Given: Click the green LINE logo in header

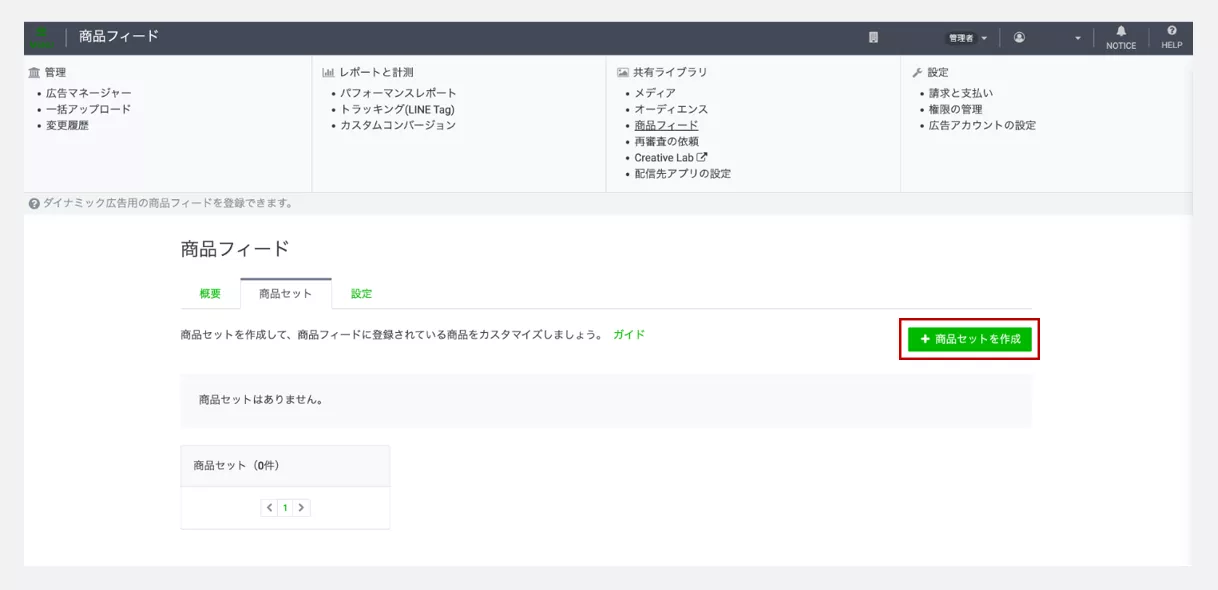Looking at the screenshot, I should point(42,38).
